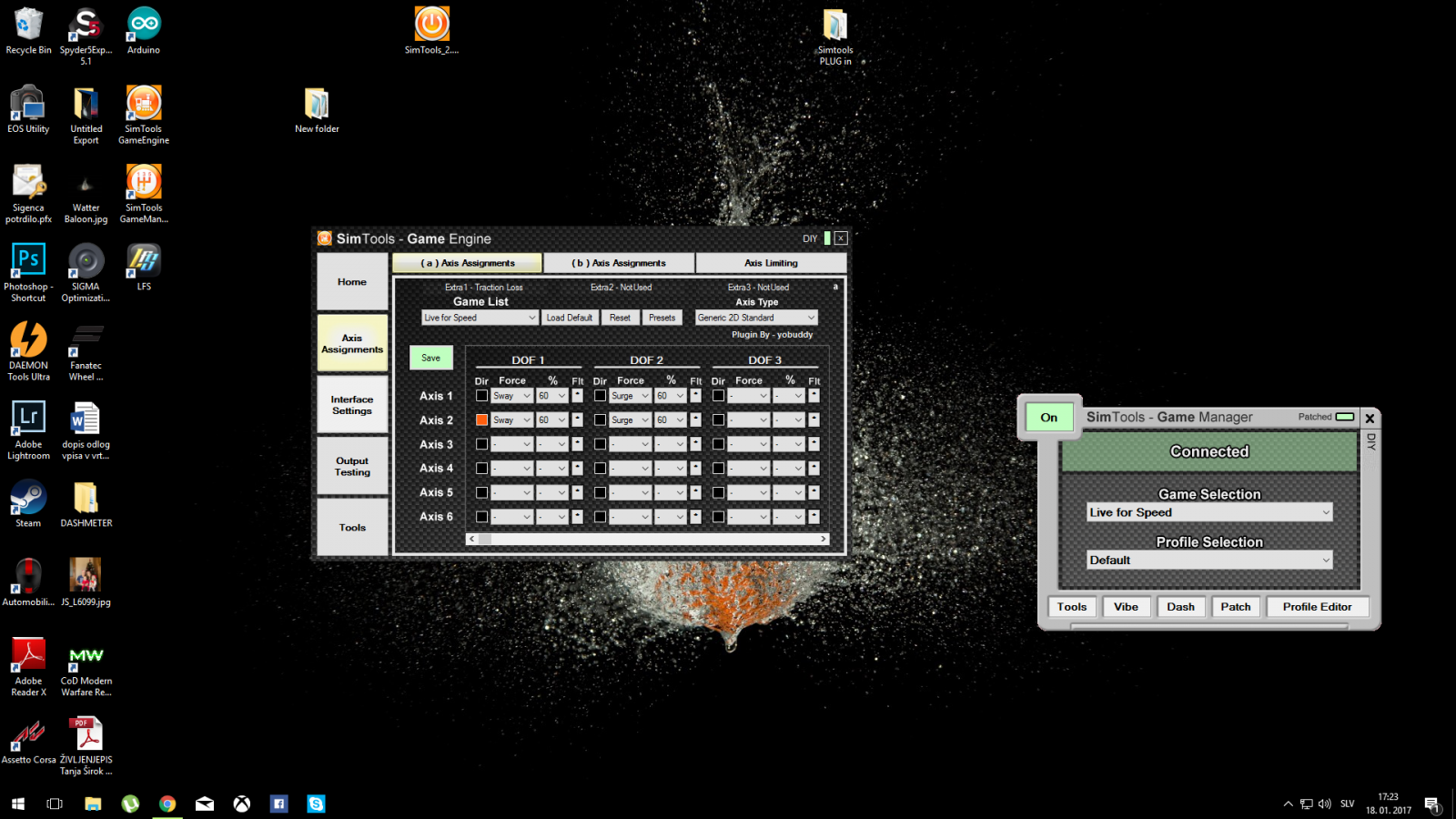Click the Patch button in Game Manager

pyautogui.click(x=1236, y=607)
